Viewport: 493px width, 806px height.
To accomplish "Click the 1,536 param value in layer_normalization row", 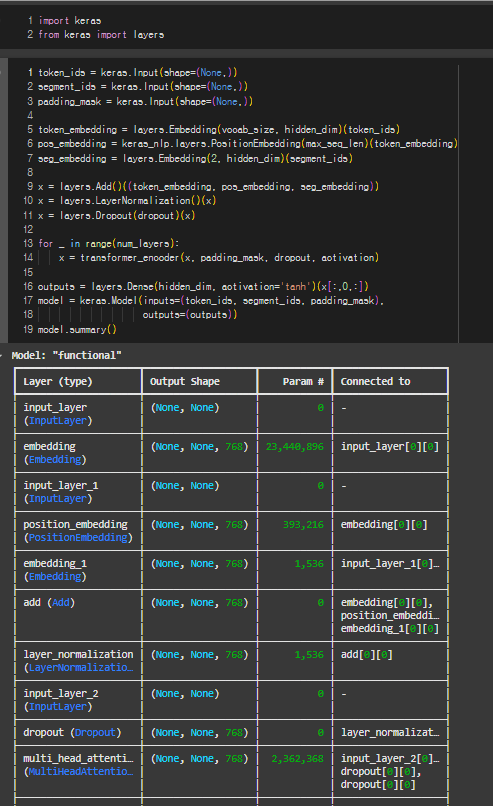I will coord(309,655).
